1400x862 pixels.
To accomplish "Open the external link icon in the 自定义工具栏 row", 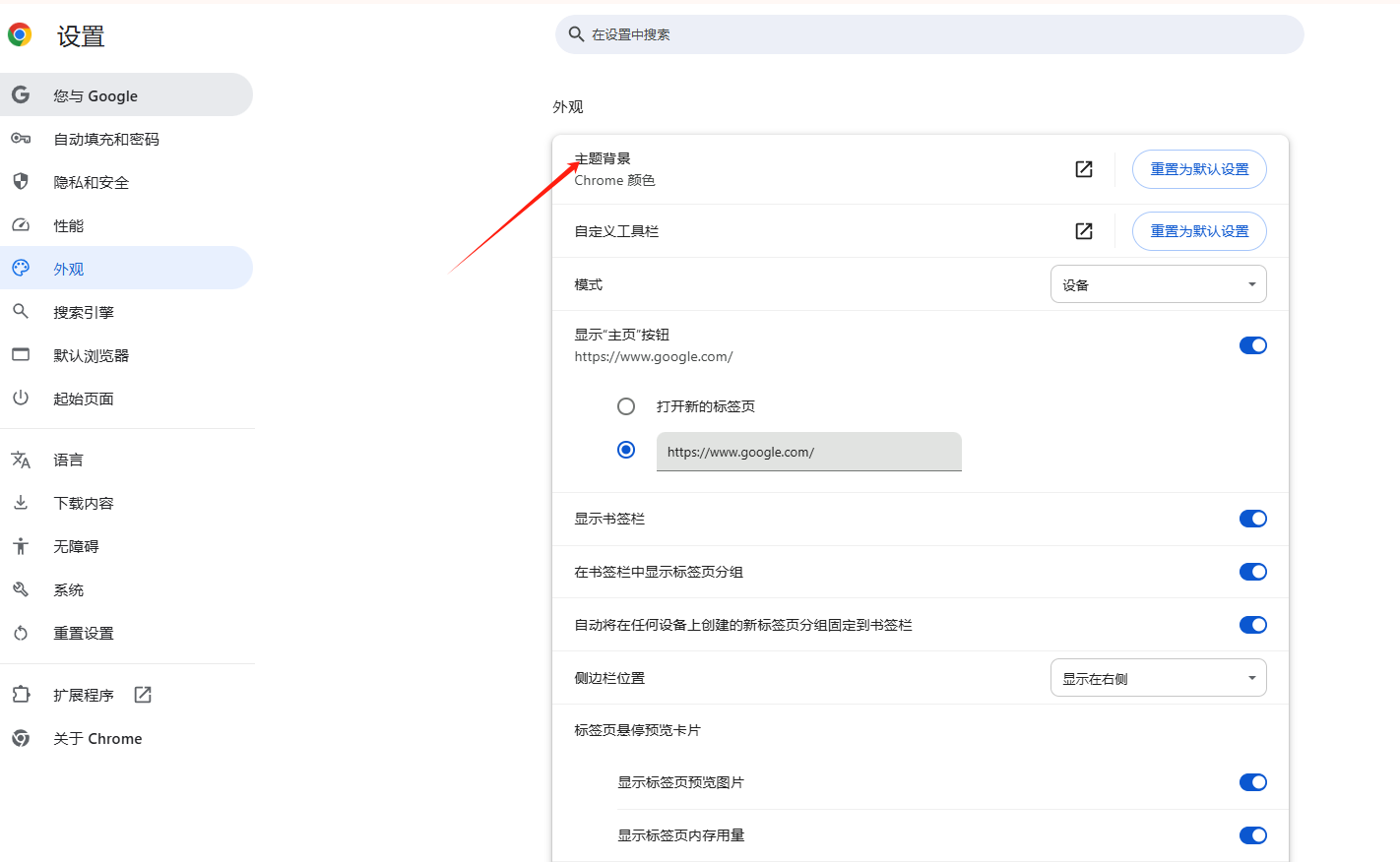I will point(1084,231).
